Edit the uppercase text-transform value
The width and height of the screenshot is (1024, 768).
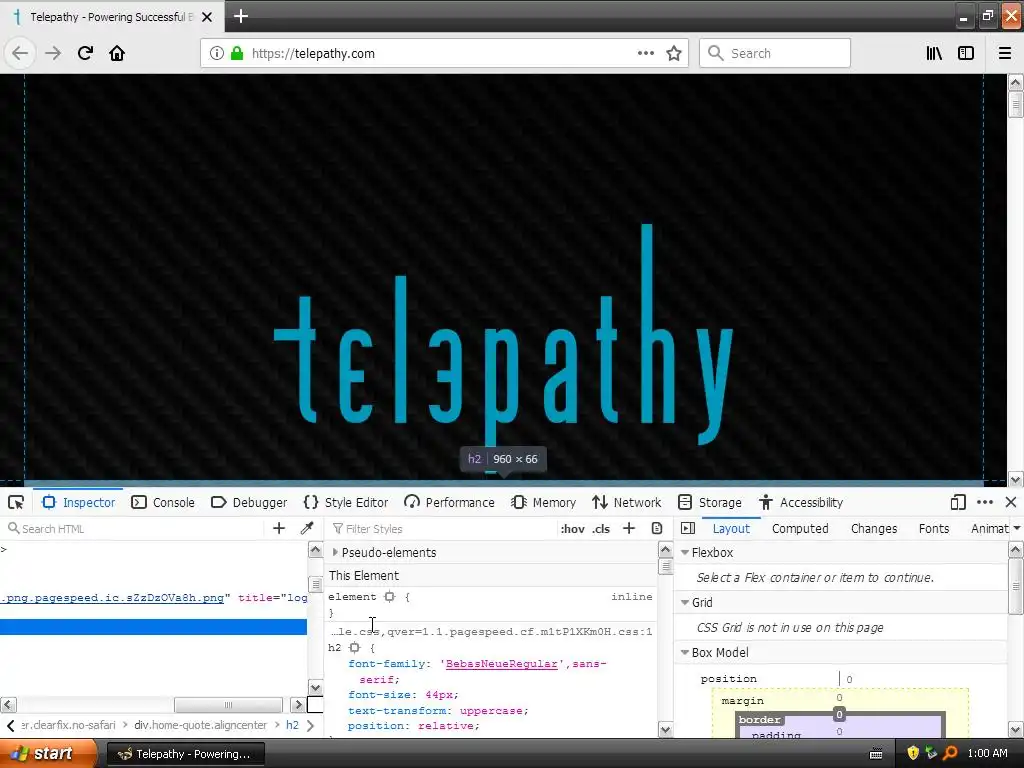pos(491,711)
